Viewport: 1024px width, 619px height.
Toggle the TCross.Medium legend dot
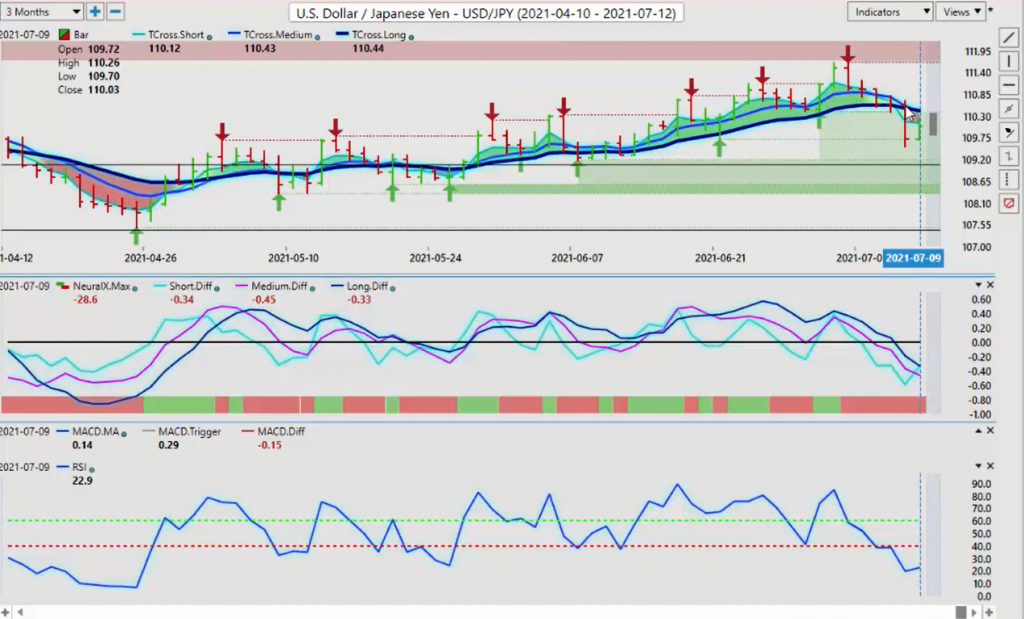coord(317,37)
